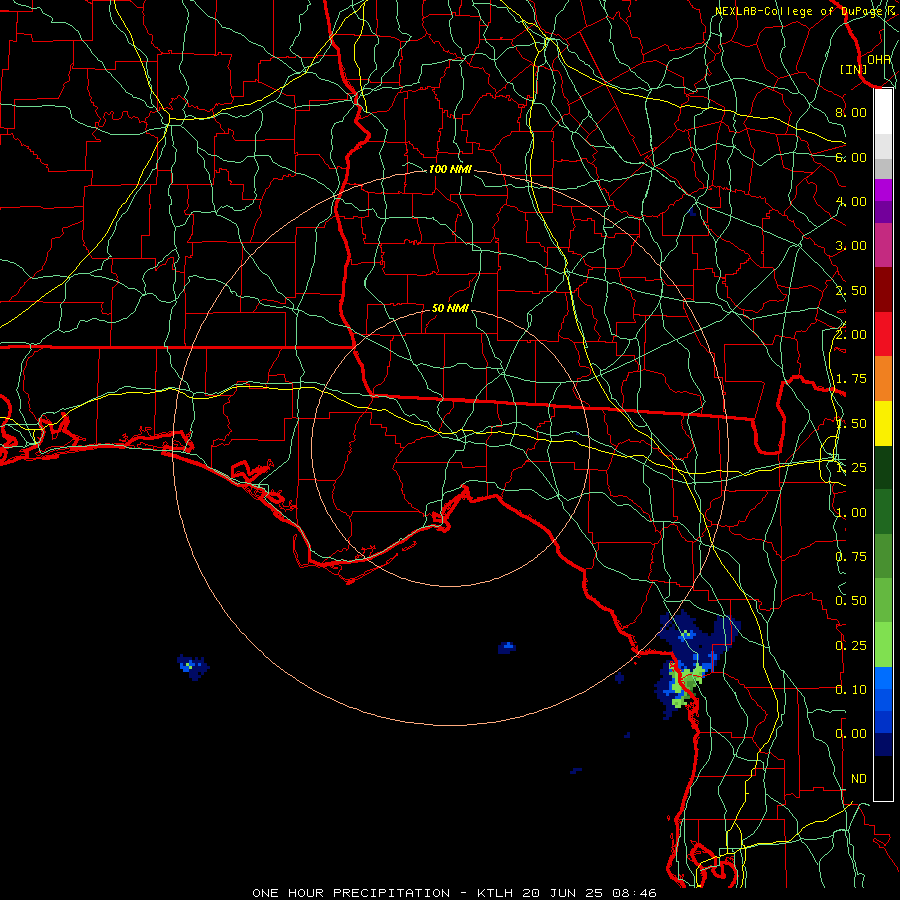Select the light blue swatch beside 0.10
The image size is (900, 900).
click(883, 678)
